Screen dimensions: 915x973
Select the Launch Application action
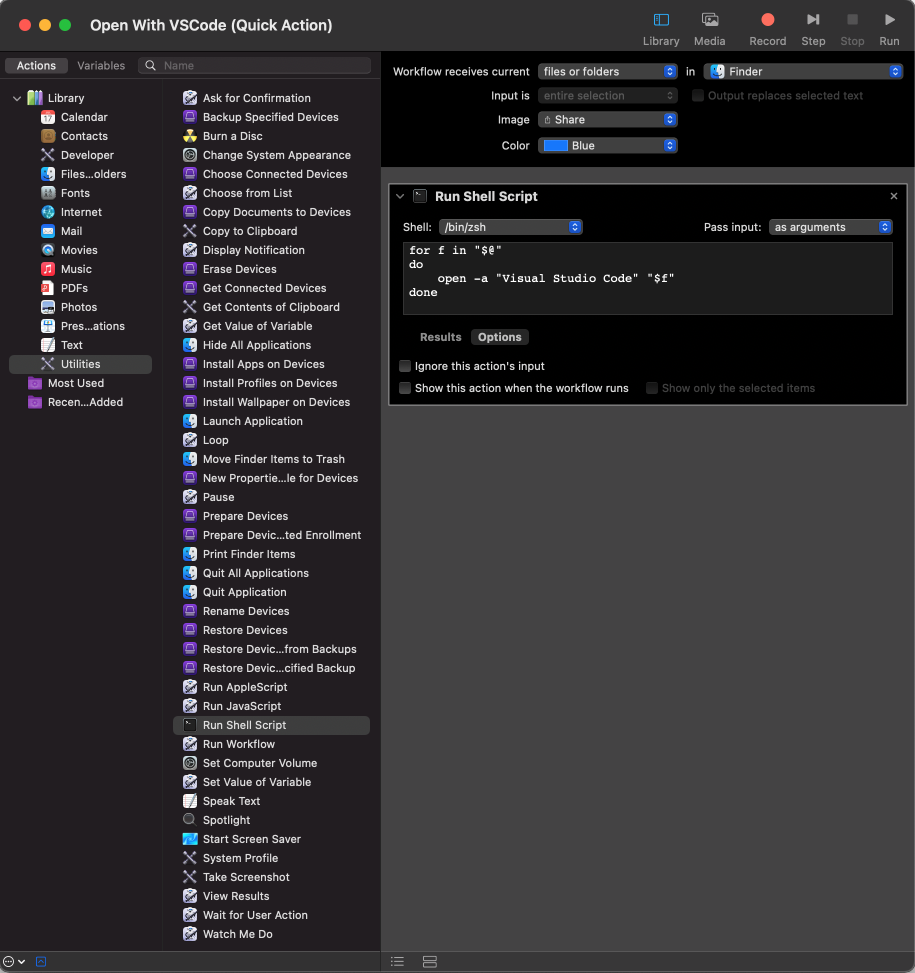pos(252,421)
